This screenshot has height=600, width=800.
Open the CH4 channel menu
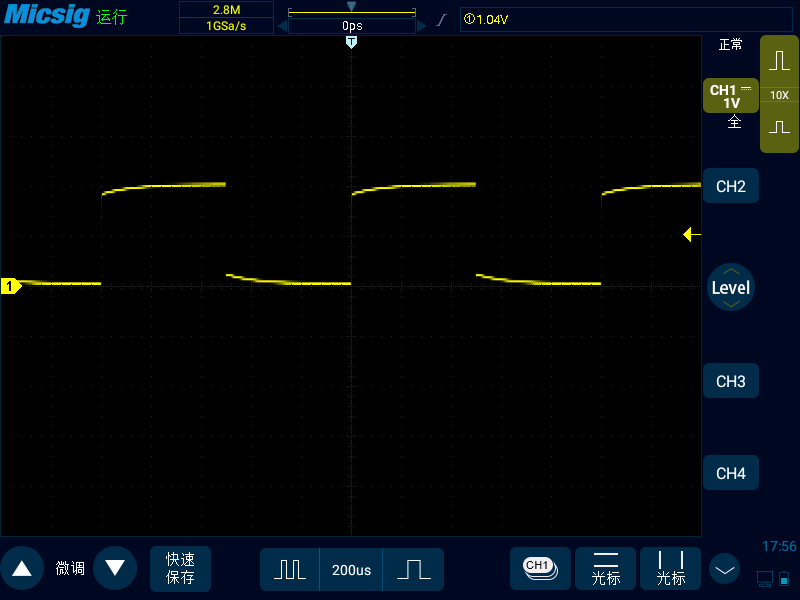click(x=731, y=472)
